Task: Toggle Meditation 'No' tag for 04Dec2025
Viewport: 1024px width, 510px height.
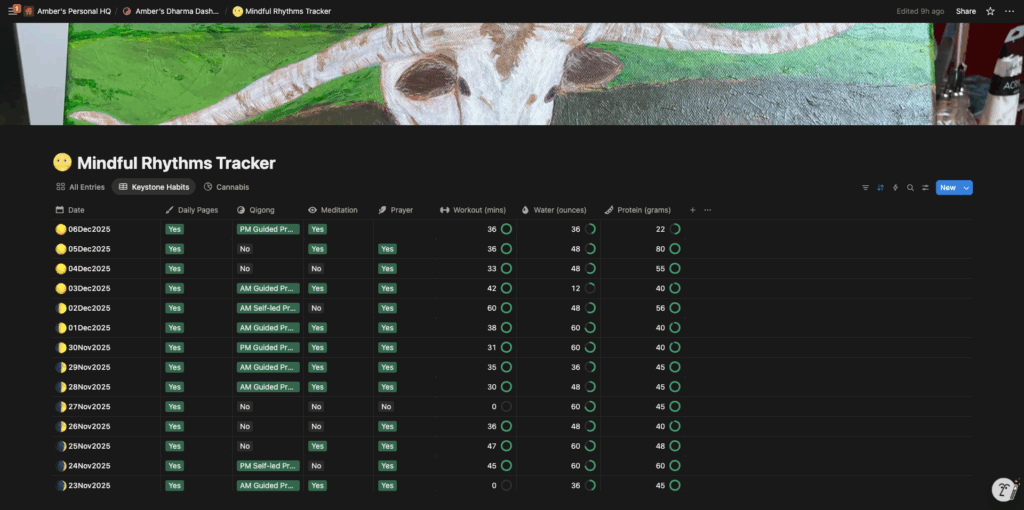Action: coord(316,269)
